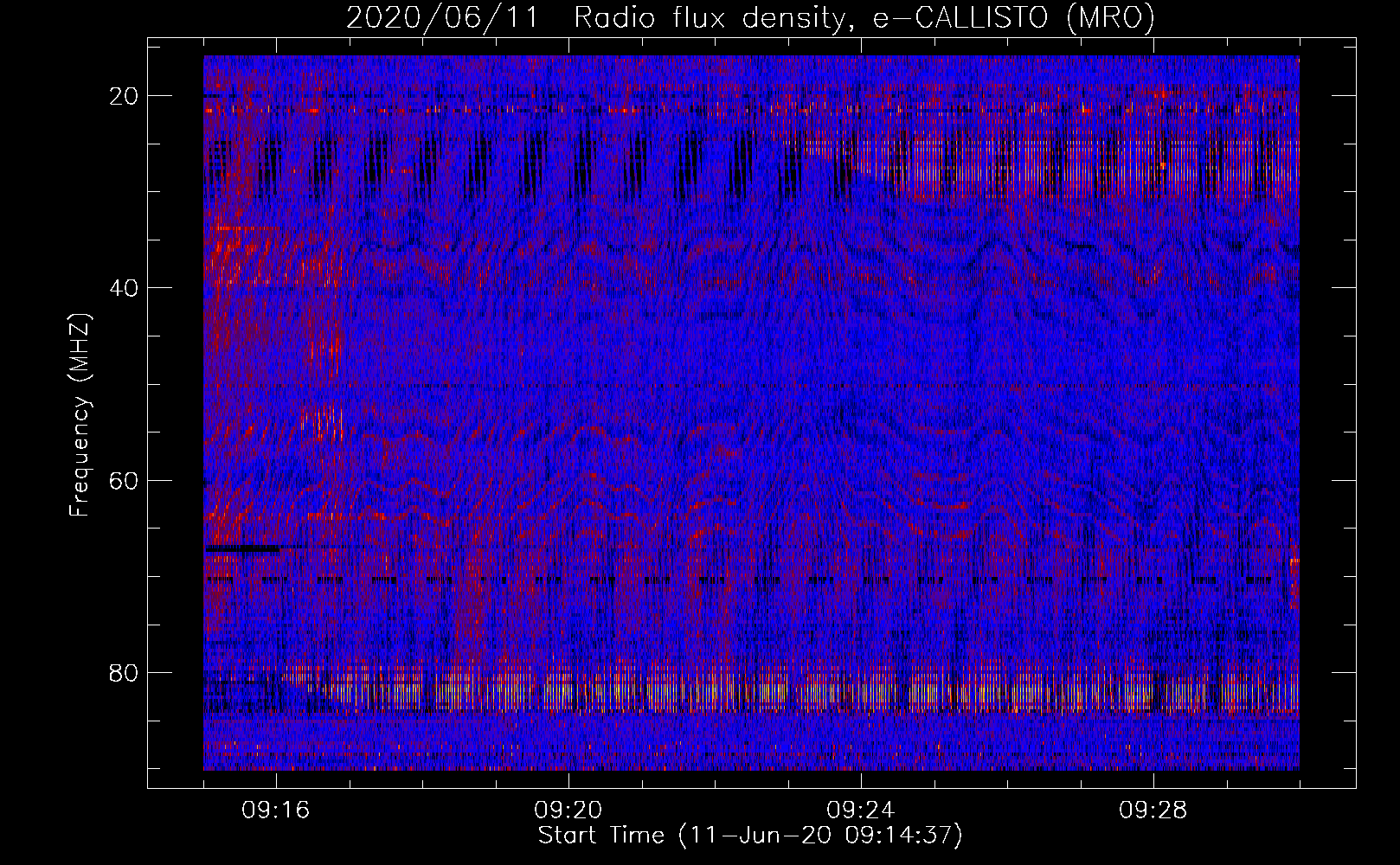Click the 09:28 time tick label
Screen dimensions: 1400x865
pos(1153,811)
